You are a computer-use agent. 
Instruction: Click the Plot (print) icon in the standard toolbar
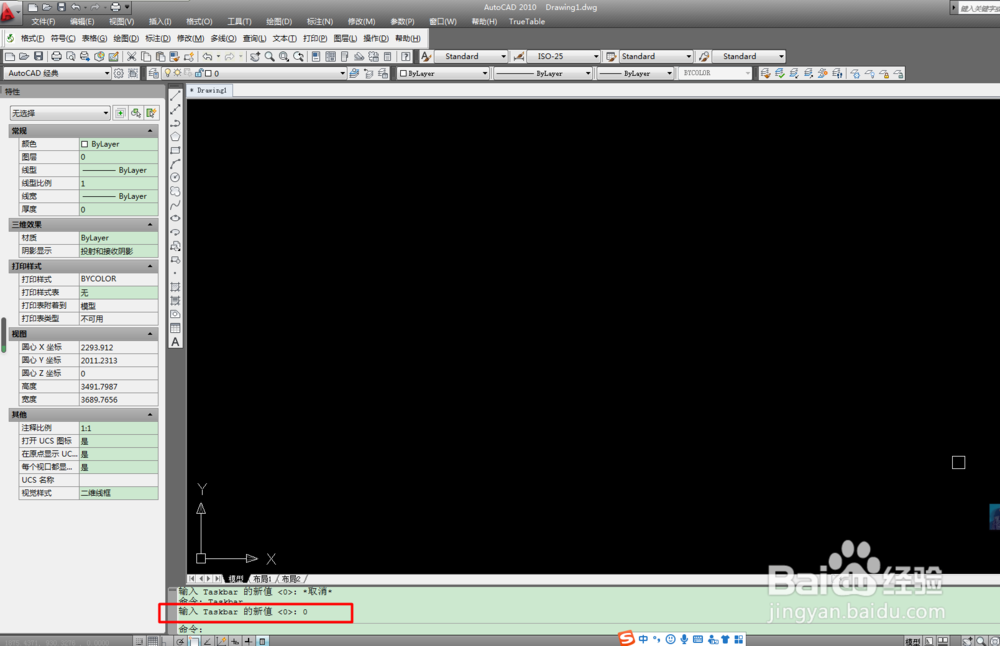tap(56, 57)
